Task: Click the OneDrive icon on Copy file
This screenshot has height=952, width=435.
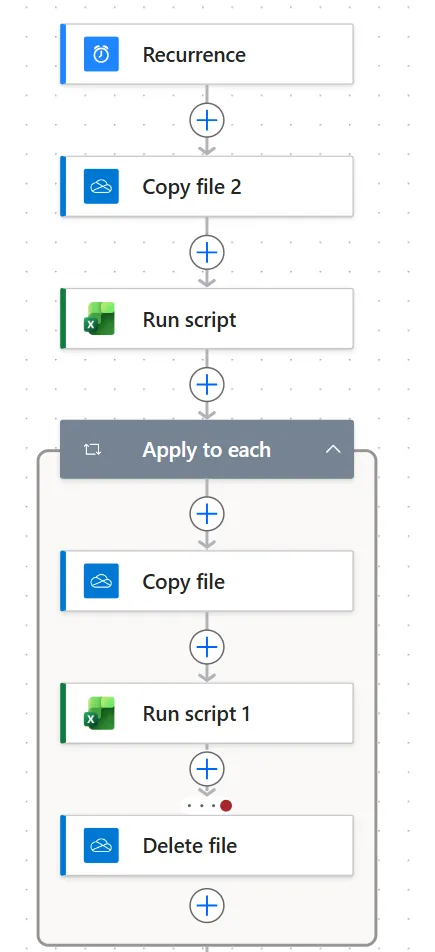Action: coord(101,581)
